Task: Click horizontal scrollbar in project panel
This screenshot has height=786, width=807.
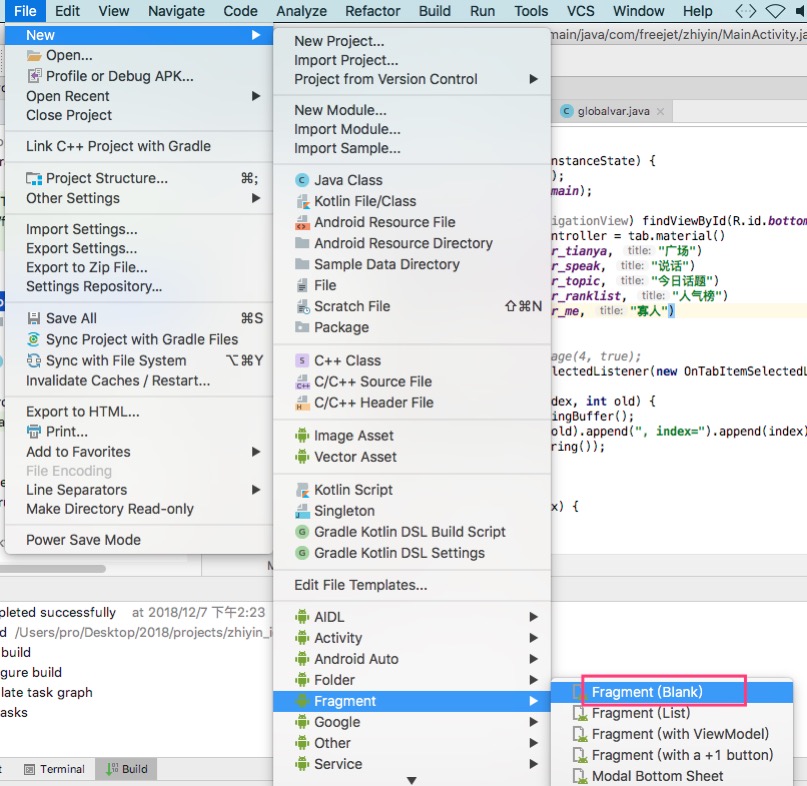Action: pyautogui.click(x=53, y=569)
